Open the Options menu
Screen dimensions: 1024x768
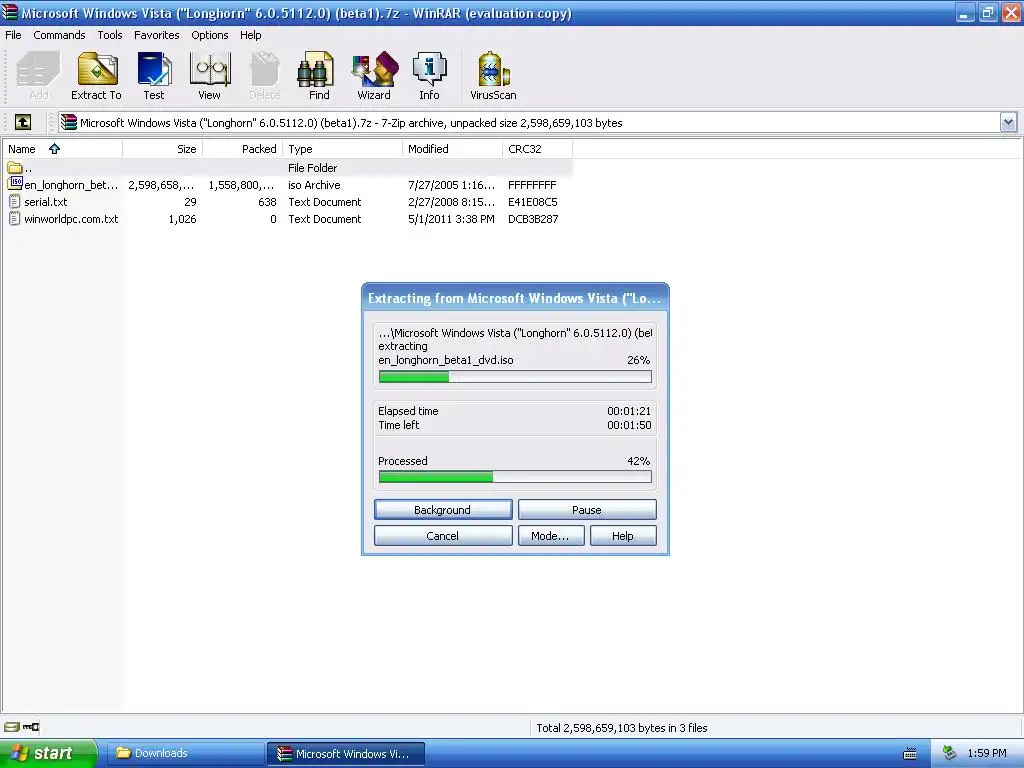point(210,35)
